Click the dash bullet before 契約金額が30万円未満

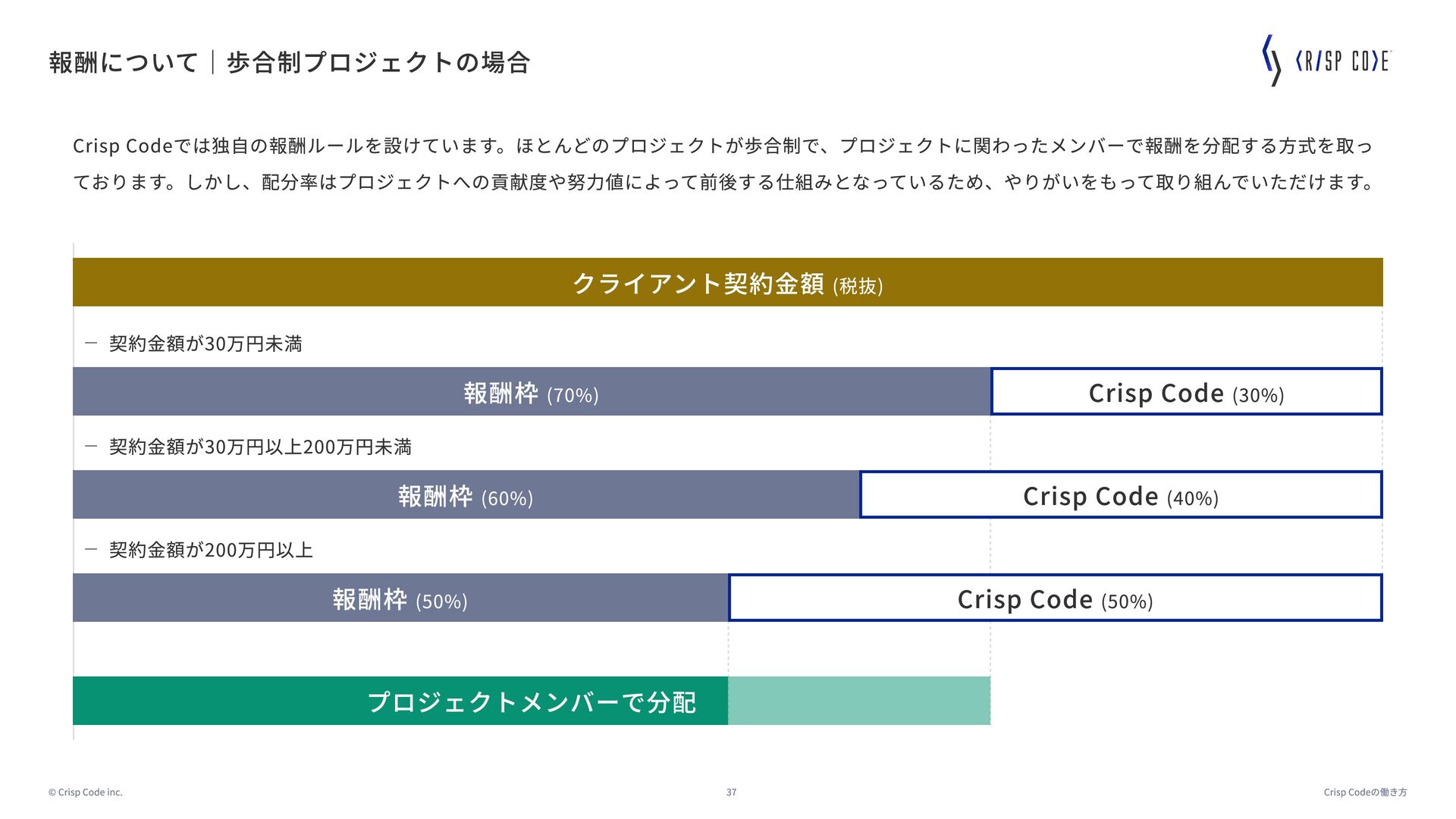coord(91,344)
